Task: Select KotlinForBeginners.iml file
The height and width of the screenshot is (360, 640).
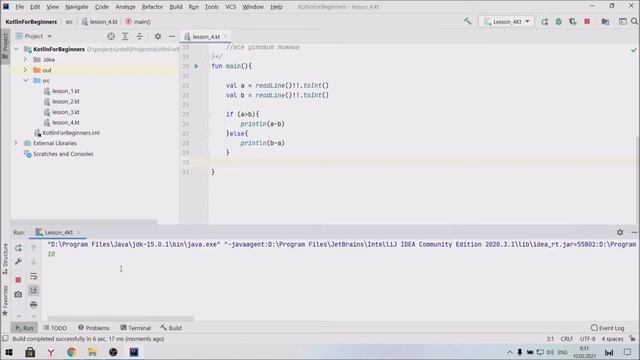Action: pyautogui.click(x=67, y=133)
